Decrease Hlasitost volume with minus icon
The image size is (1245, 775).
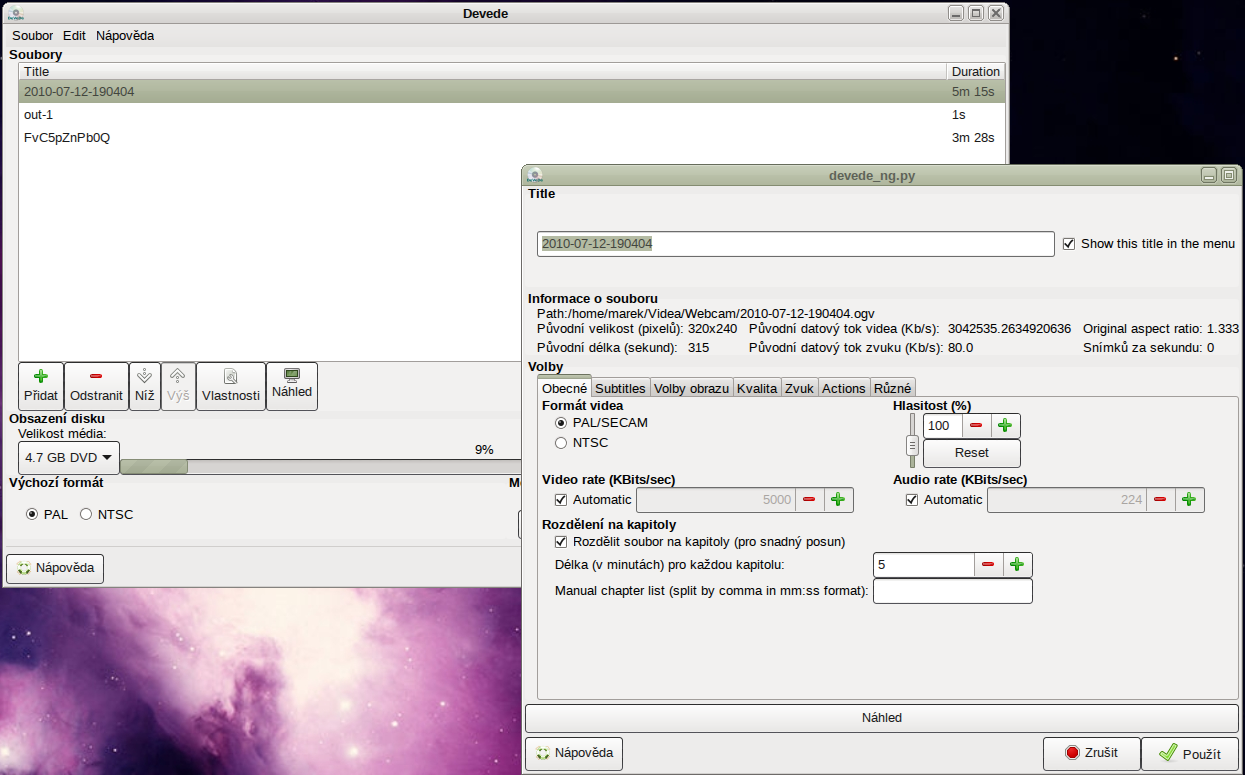976,426
